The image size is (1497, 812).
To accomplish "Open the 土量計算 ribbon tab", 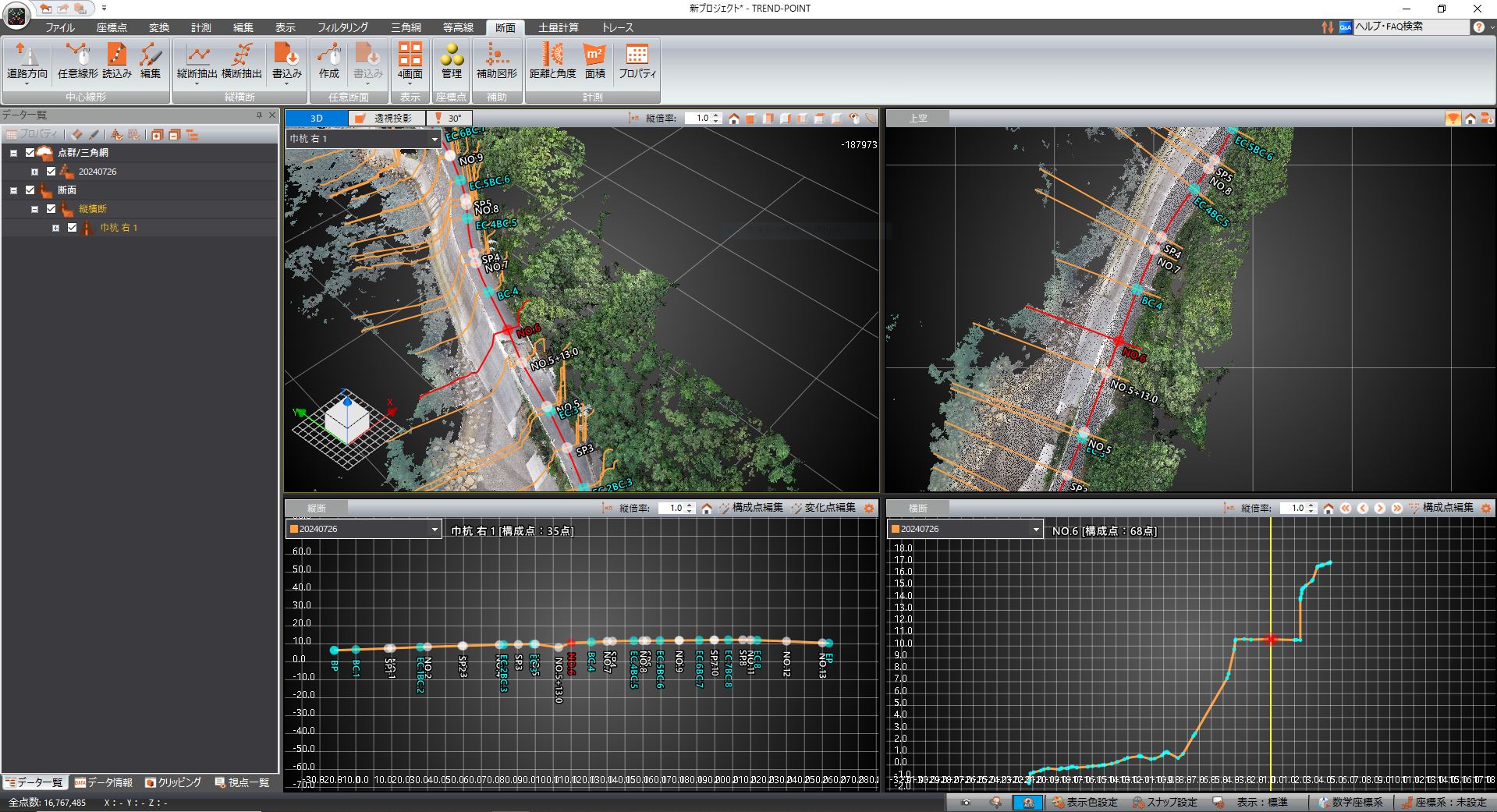I will [558, 27].
